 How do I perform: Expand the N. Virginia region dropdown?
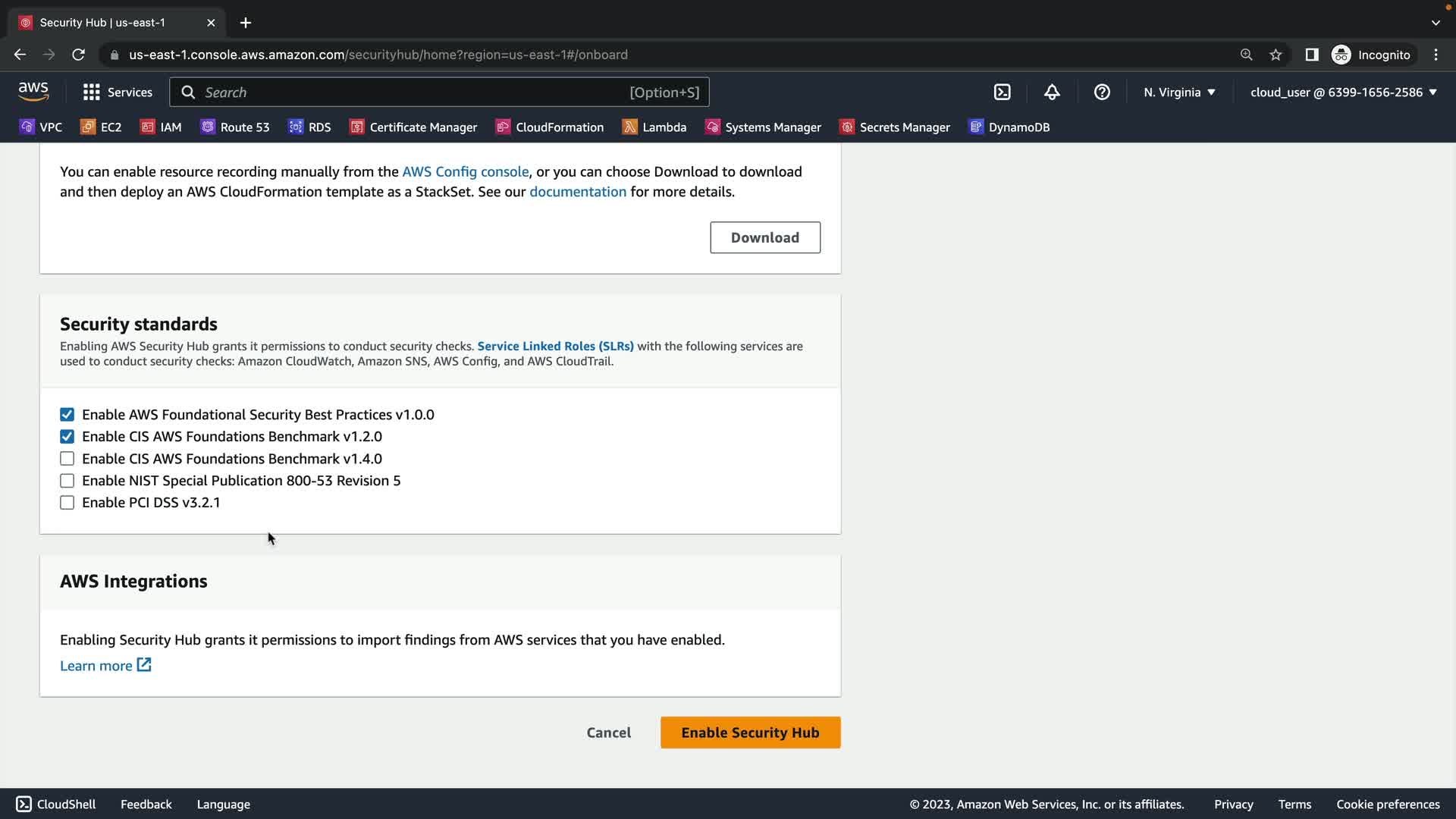point(1179,92)
